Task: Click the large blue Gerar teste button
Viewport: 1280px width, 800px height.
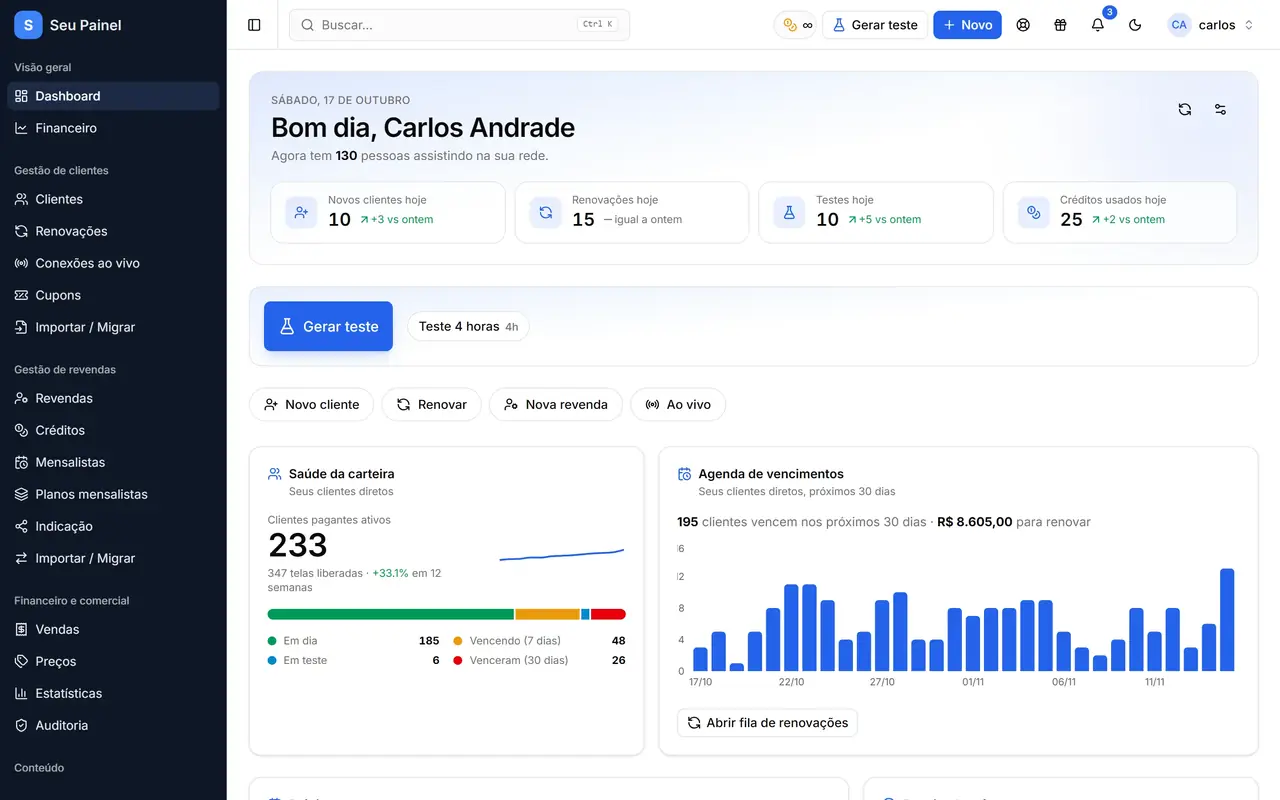Action: tap(328, 326)
